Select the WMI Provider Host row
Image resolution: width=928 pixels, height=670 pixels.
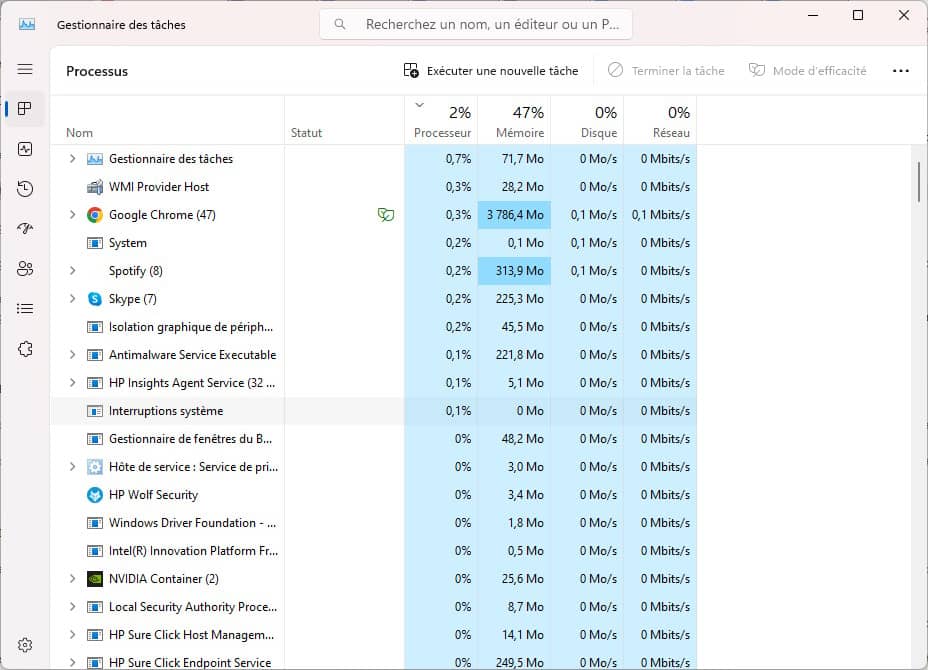(373, 187)
